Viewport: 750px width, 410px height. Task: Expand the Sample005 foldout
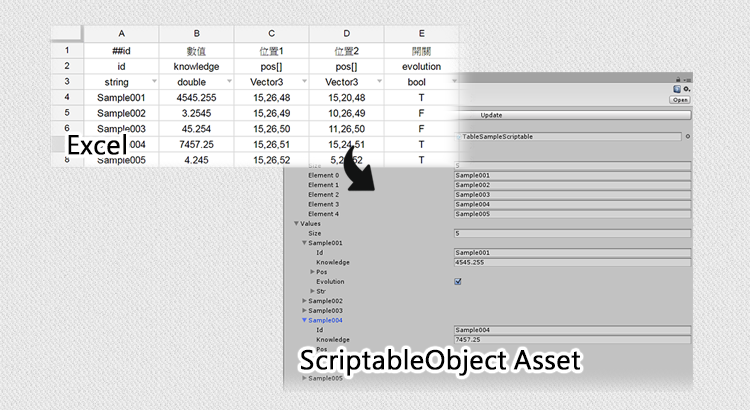(x=304, y=378)
